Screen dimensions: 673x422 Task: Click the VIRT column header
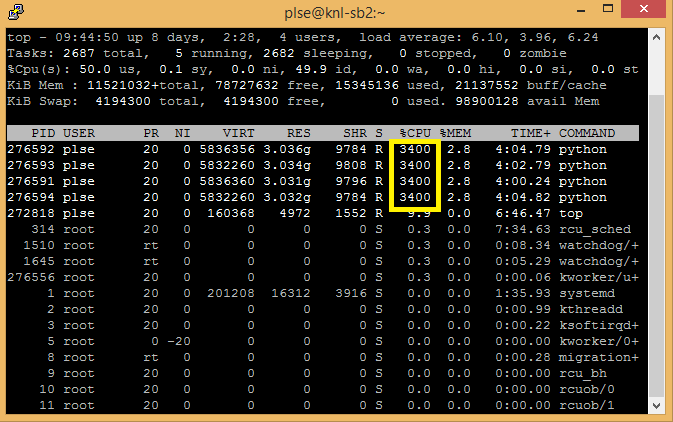tap(239, 134)
